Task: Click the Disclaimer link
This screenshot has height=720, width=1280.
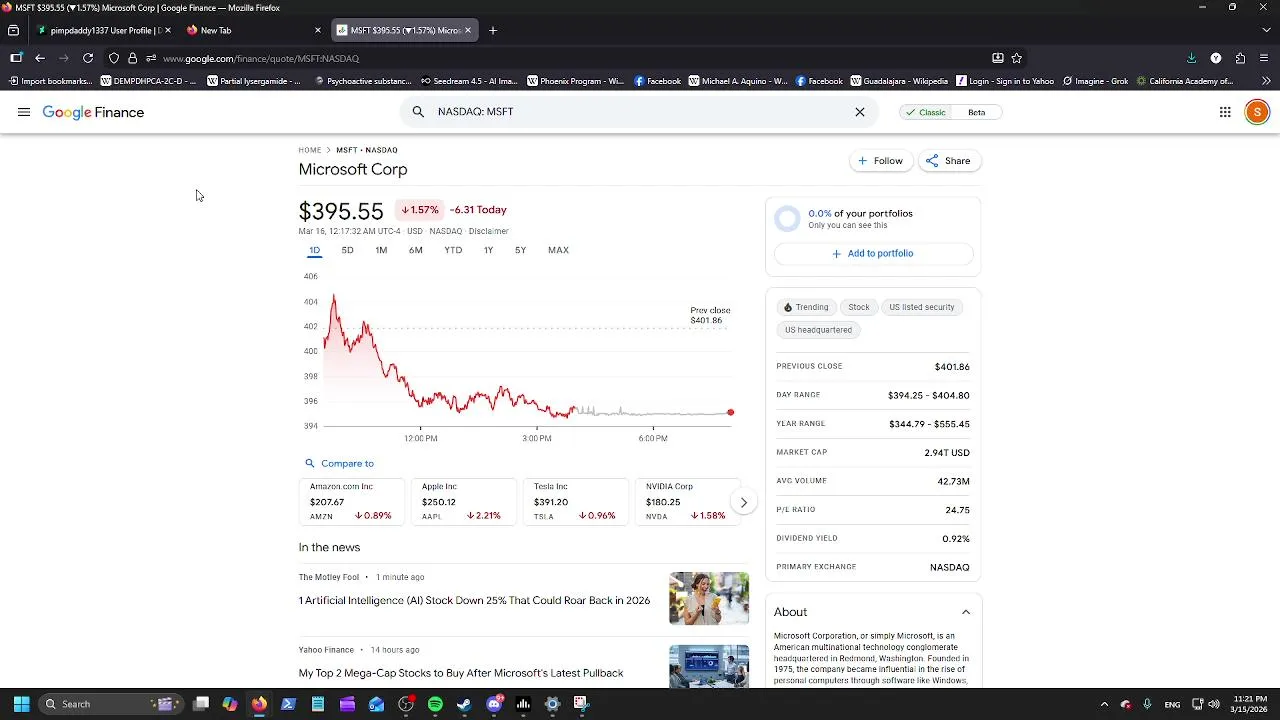Action: 489,231
